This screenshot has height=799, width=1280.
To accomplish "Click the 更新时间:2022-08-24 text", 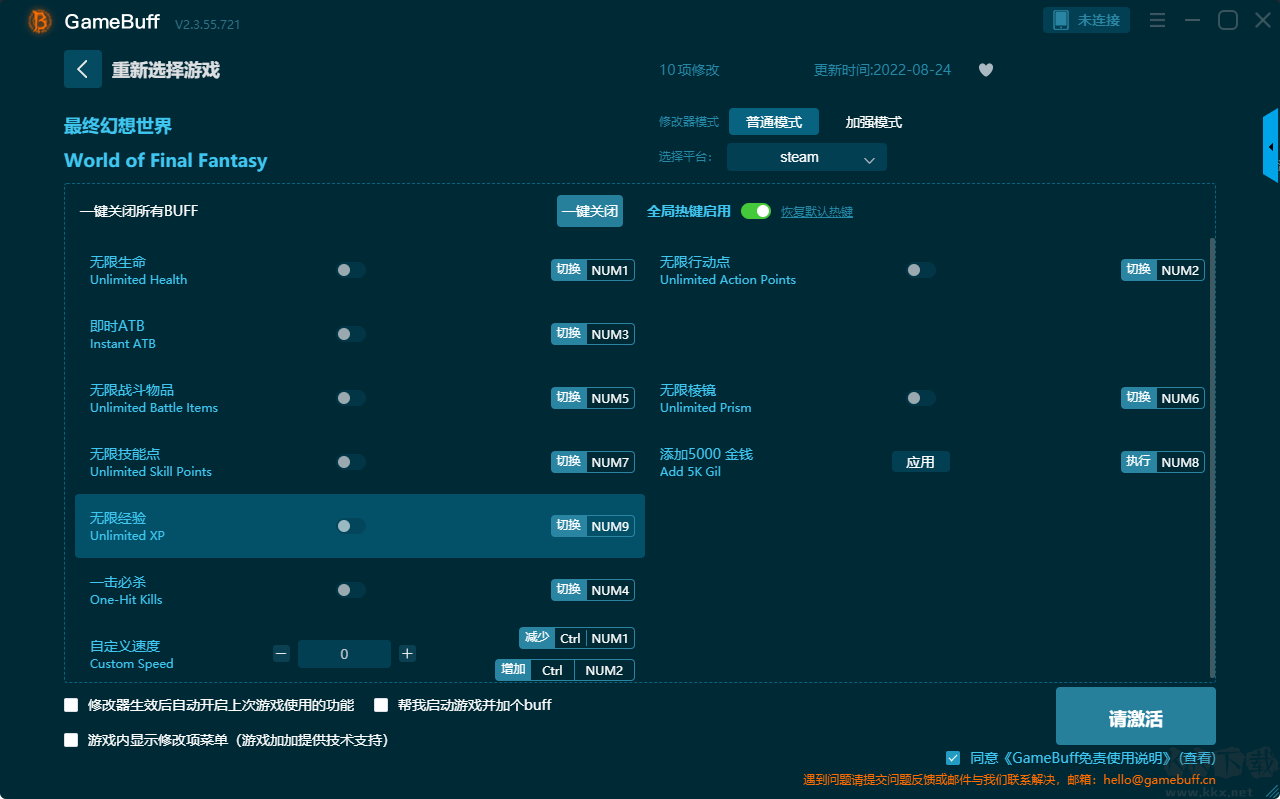I will click(883, 70).
